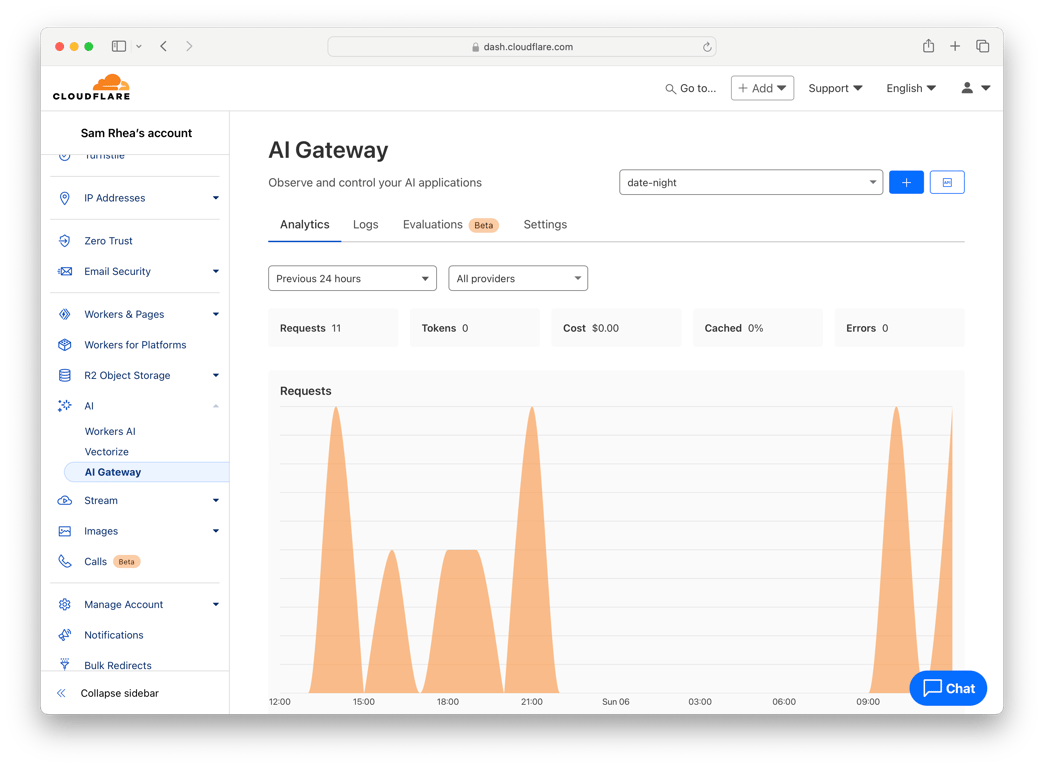Open the blue Chat widget
Screen dimensions: 1044x768
[x=947, y=688]
